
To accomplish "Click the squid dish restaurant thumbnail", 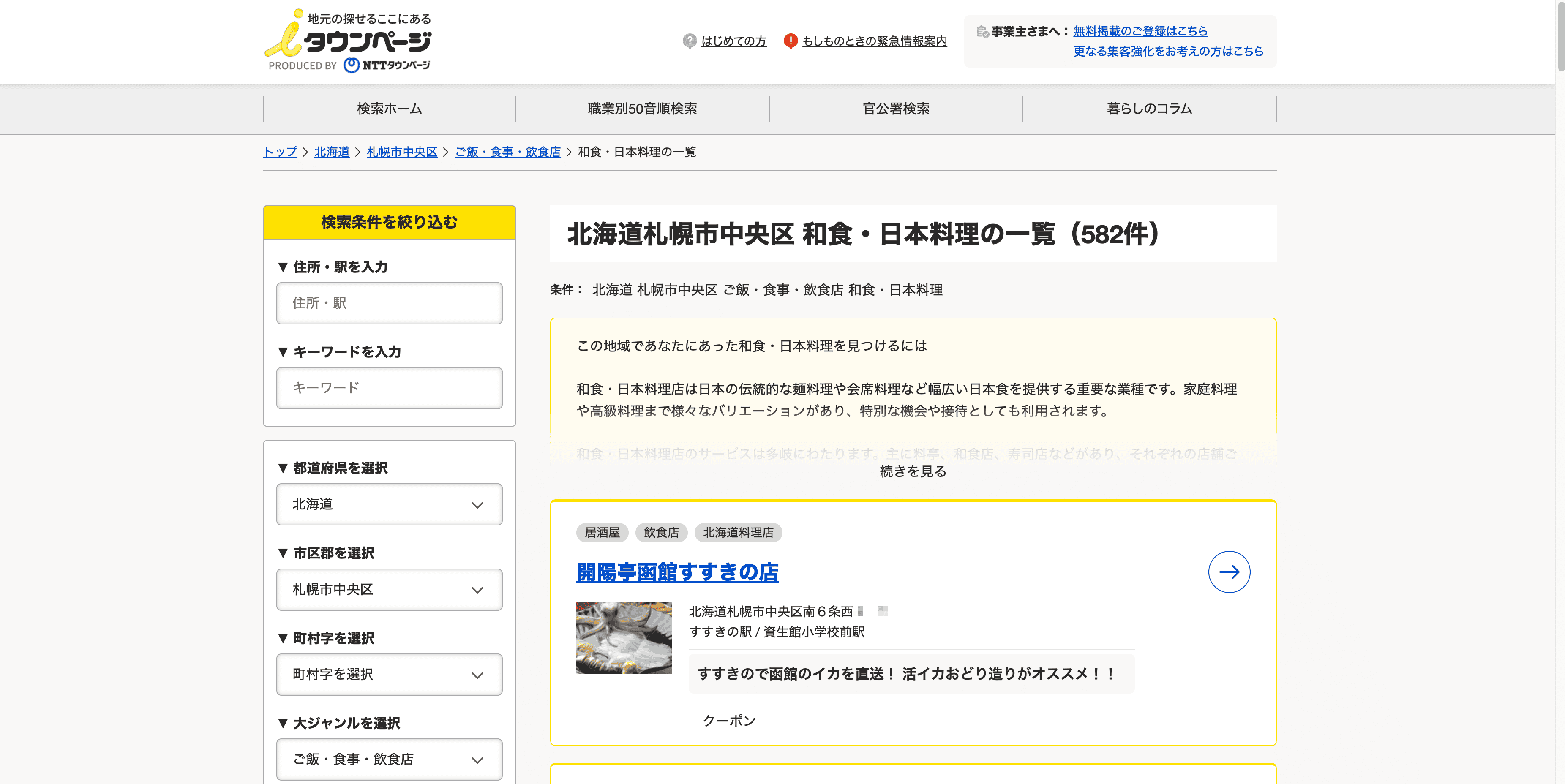I will click(x=623, y=638).
